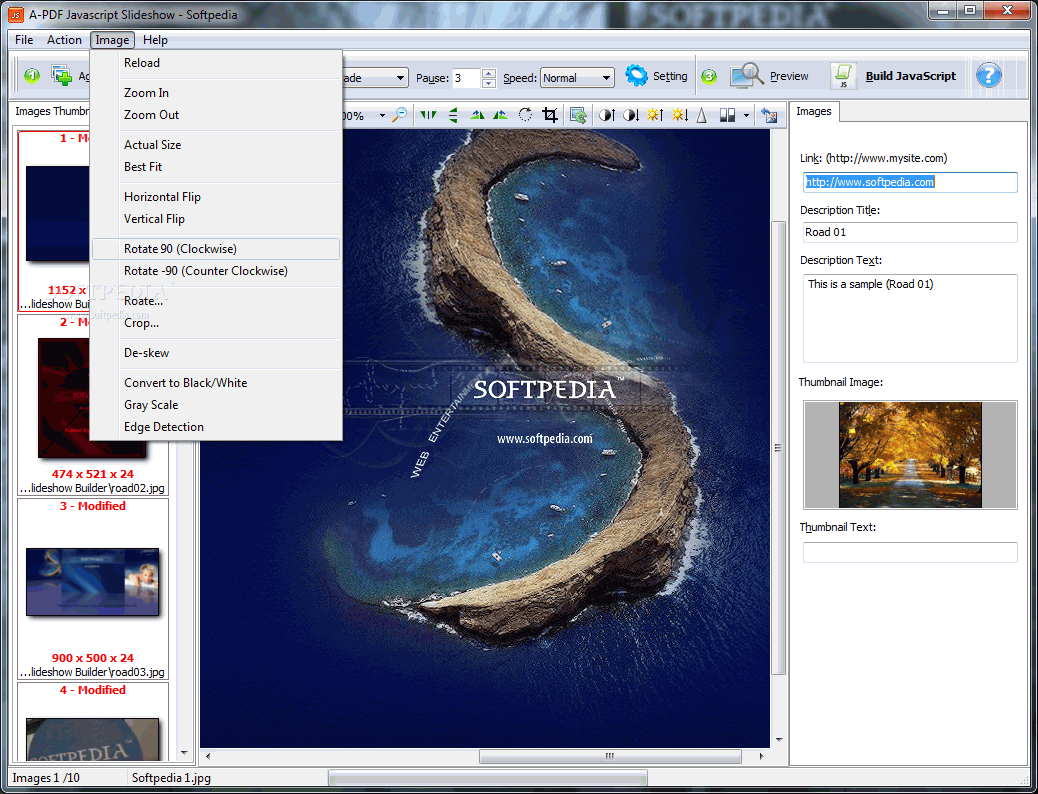Select Edge Detection menu item
This screenshot has height=794, width=1038.
tap(216, 427)
